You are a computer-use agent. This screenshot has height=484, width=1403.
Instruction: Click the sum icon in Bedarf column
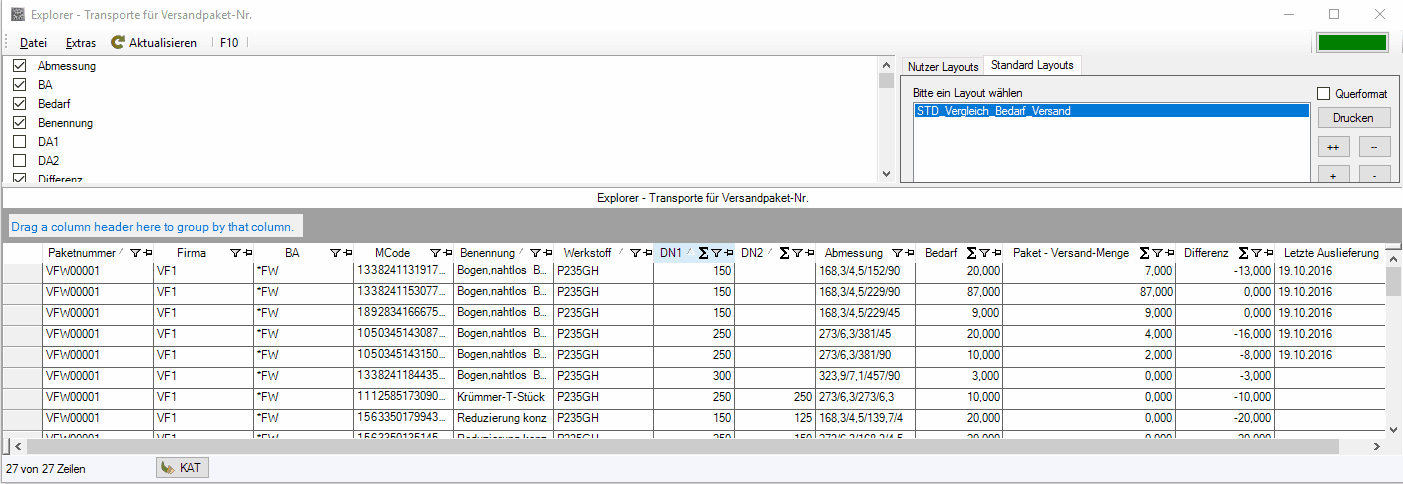click(x=971, y=254)
